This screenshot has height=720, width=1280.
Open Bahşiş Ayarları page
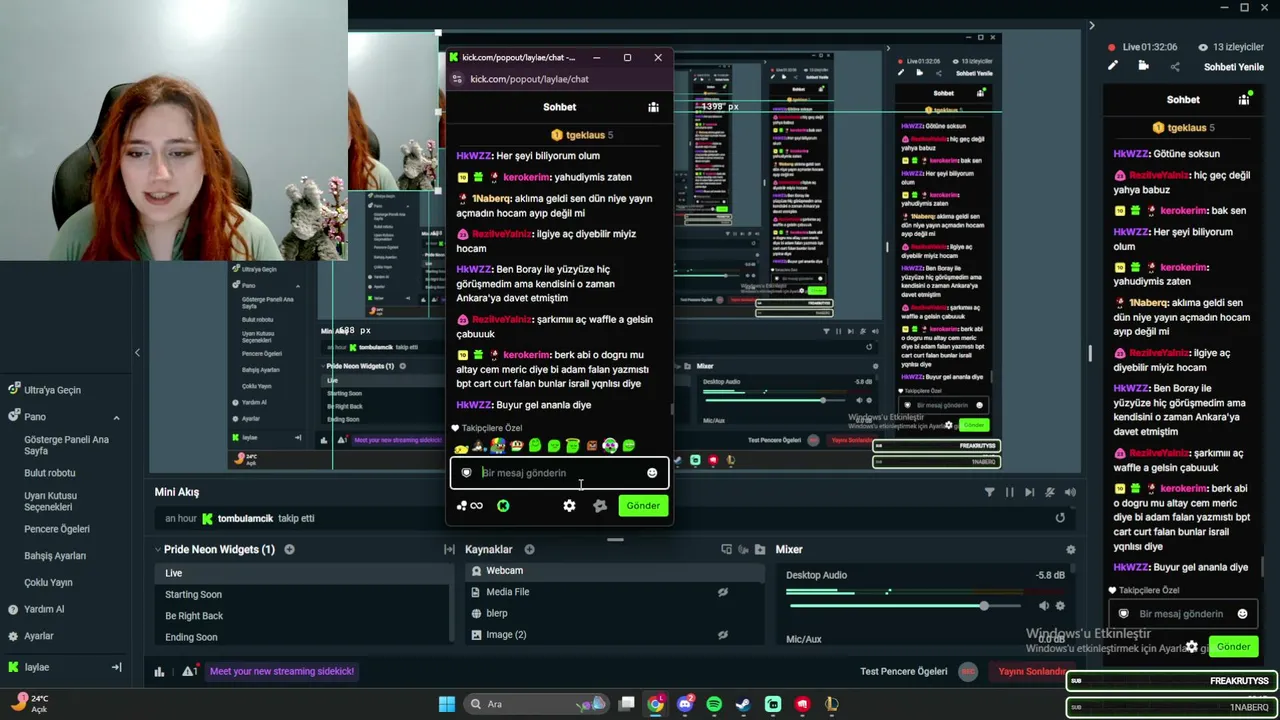coord(55,556)
